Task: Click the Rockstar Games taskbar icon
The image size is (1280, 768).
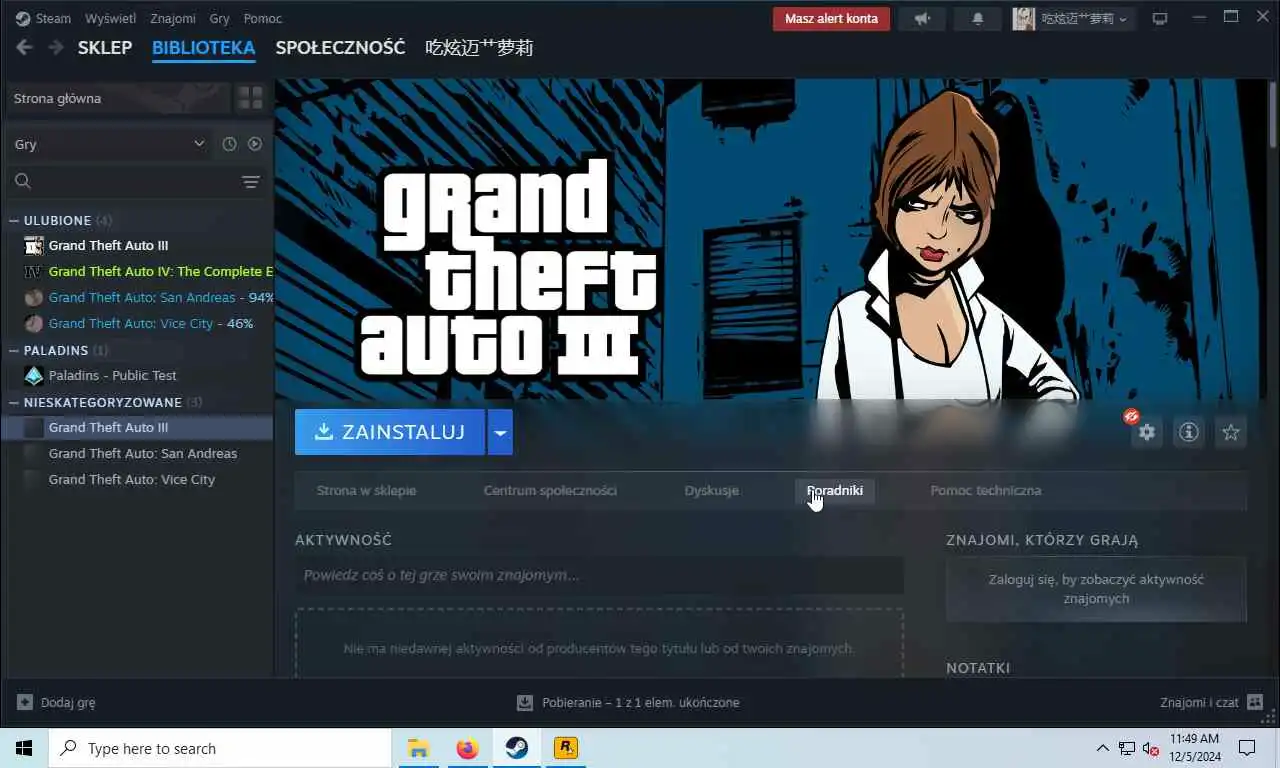Action: click(566, 748)
